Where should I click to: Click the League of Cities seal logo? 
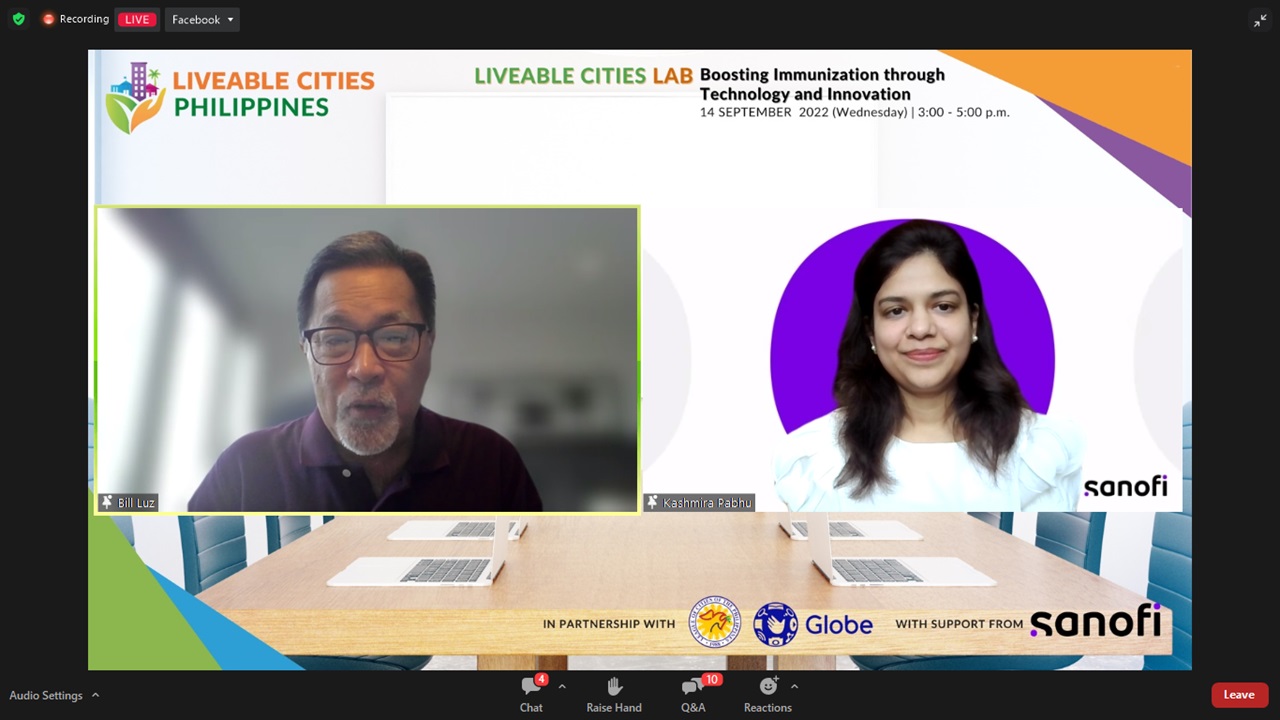coord(715,622)
